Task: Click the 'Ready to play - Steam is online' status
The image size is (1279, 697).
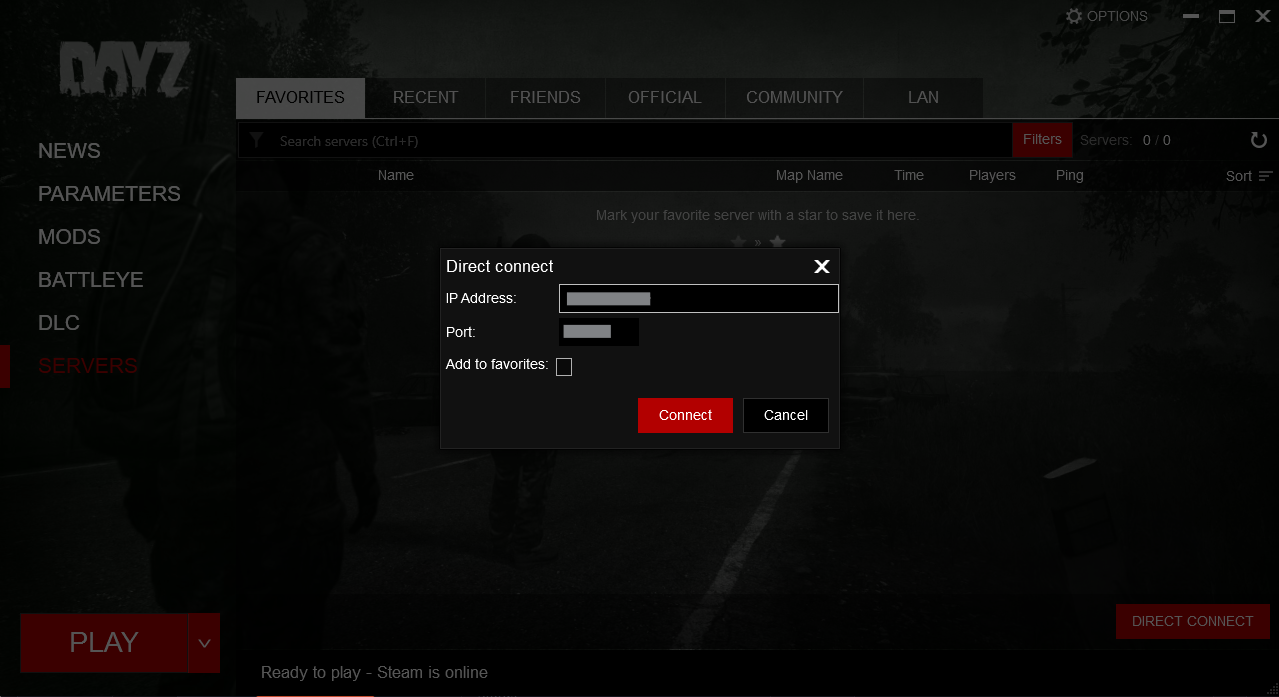Action: (374, 672)
